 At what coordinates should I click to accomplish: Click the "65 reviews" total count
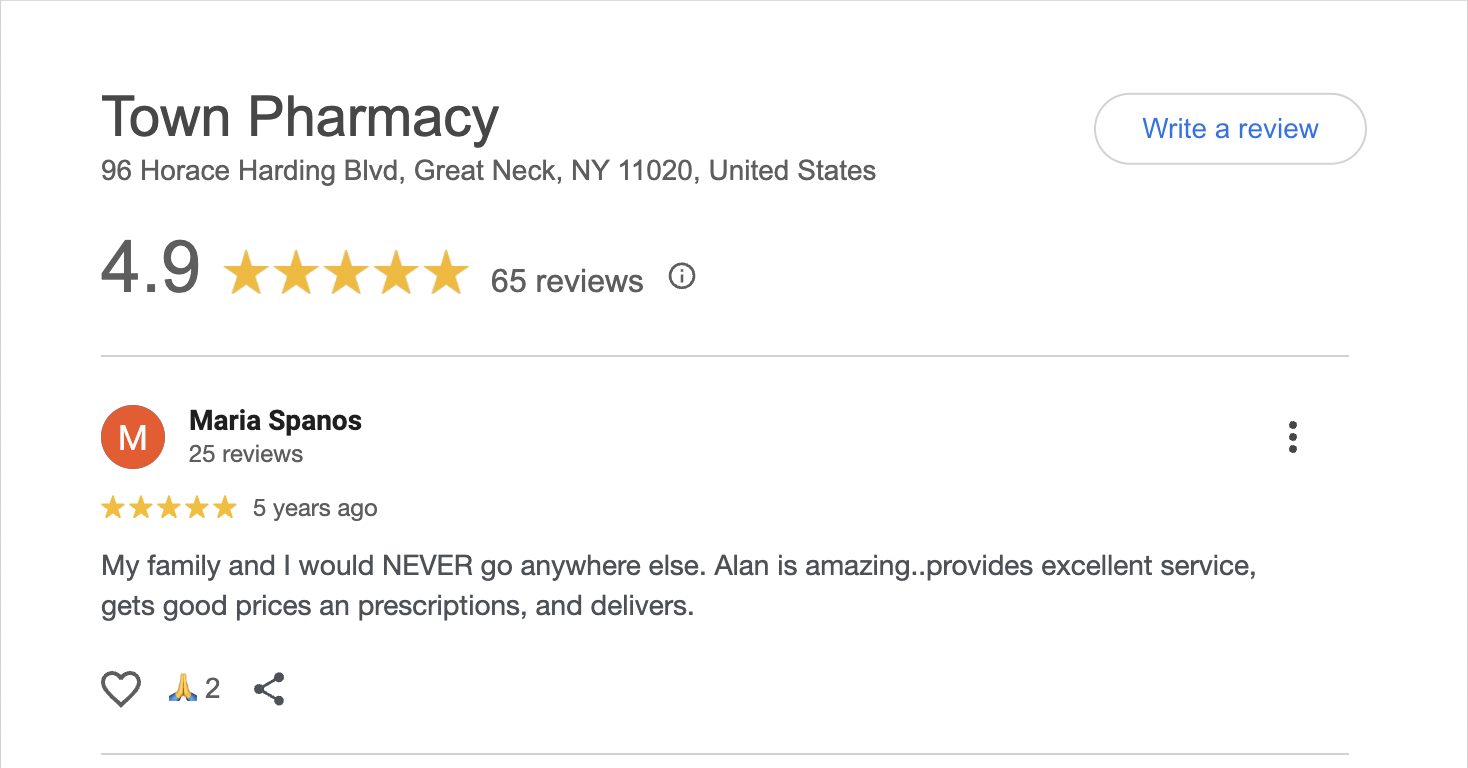coord(566,281)
